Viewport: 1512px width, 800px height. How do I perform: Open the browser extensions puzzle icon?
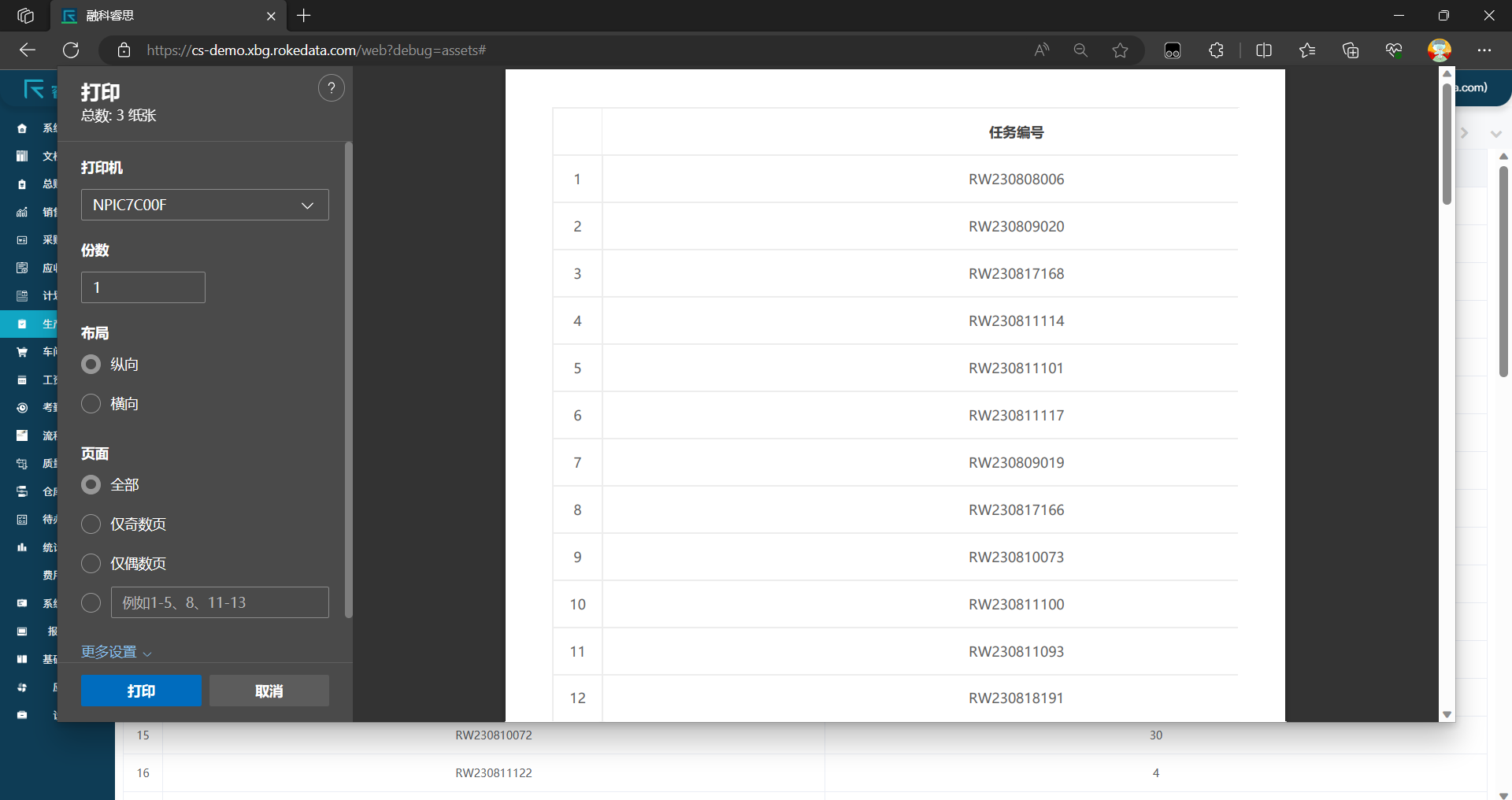[1215, 50]
